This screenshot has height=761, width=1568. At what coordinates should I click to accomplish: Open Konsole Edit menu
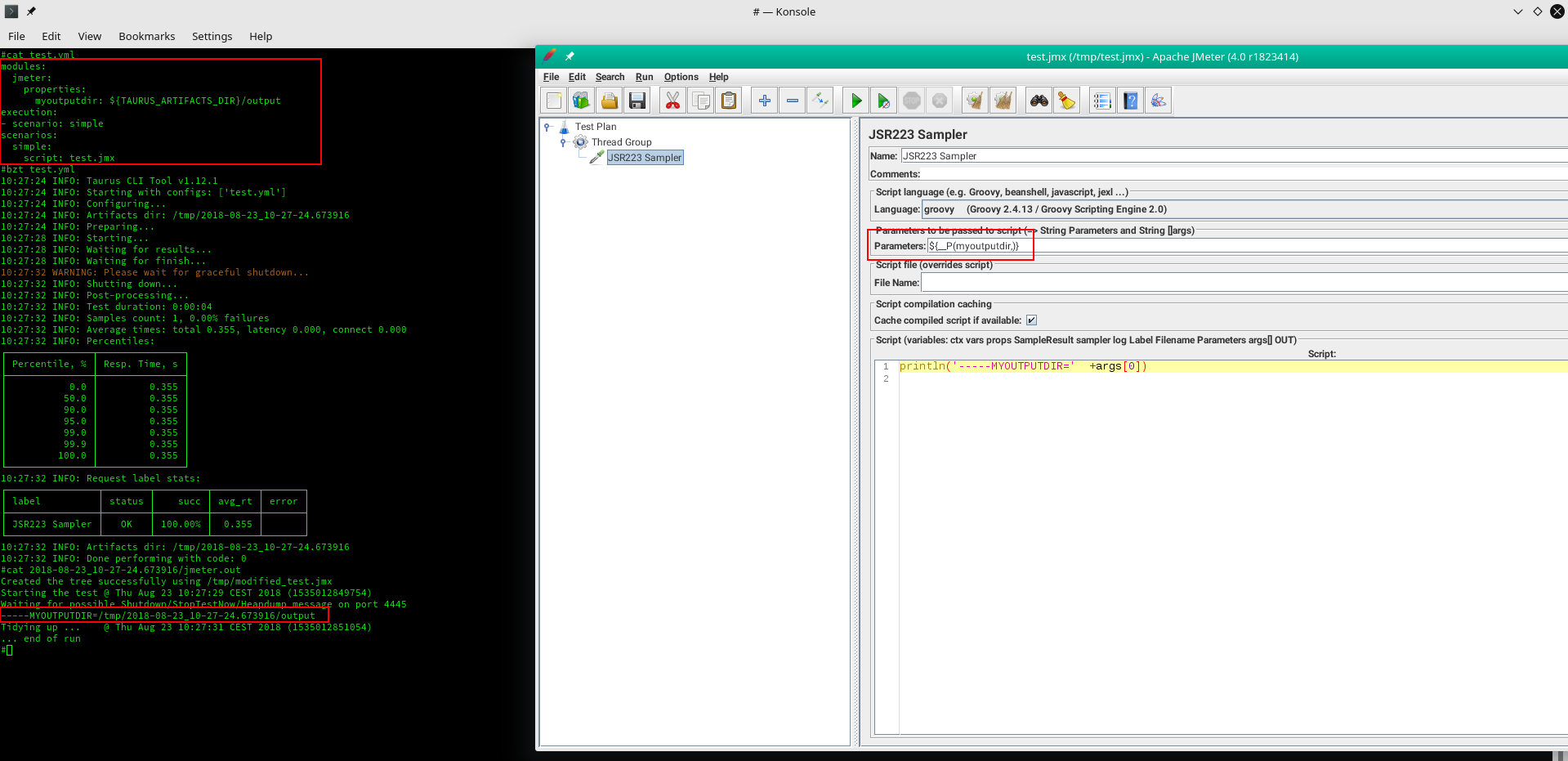pos(51,36)
